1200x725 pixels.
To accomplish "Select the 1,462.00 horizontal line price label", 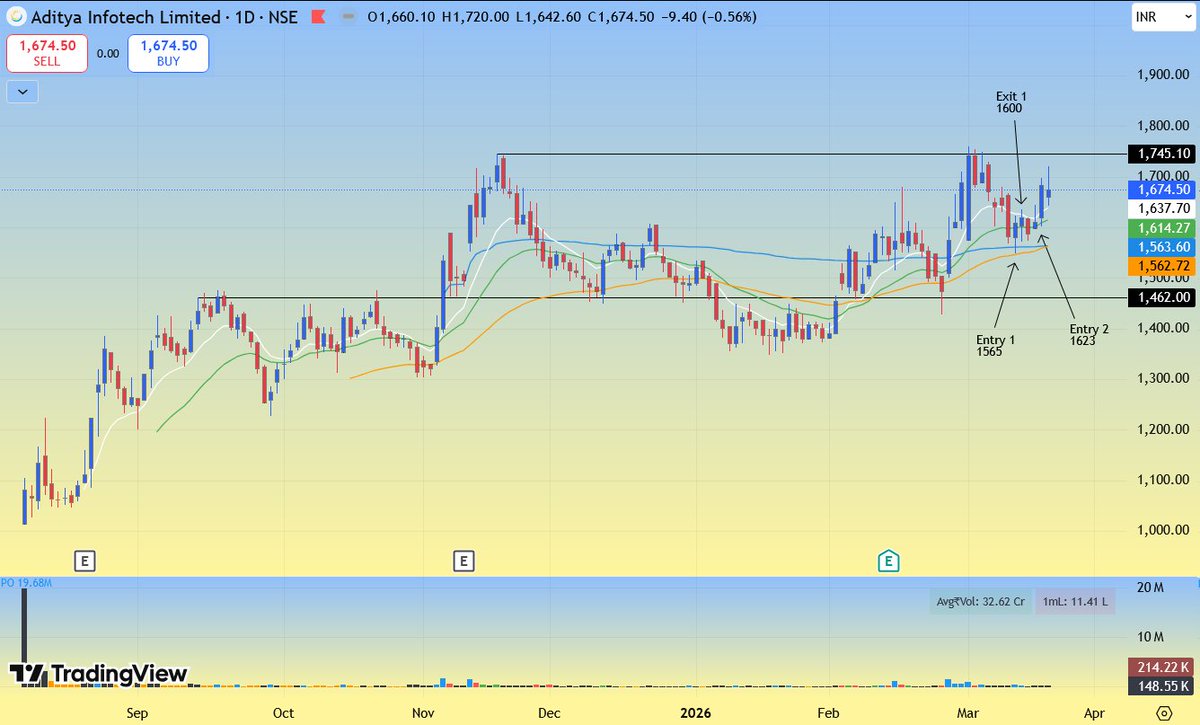I will (x=1160, y=297).
